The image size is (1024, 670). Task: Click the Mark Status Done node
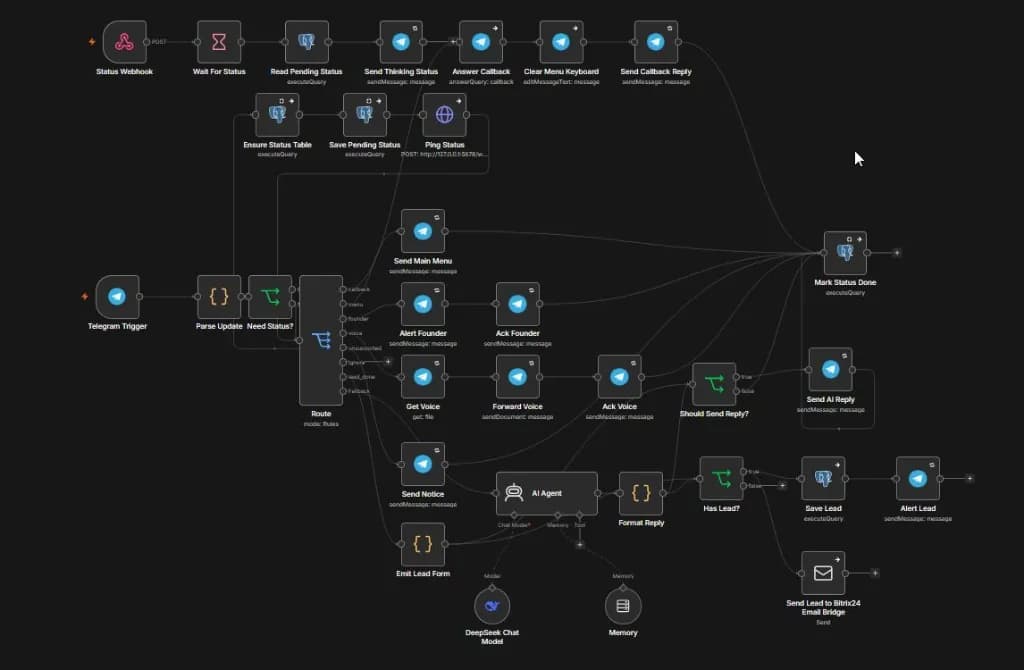(845, 253)
